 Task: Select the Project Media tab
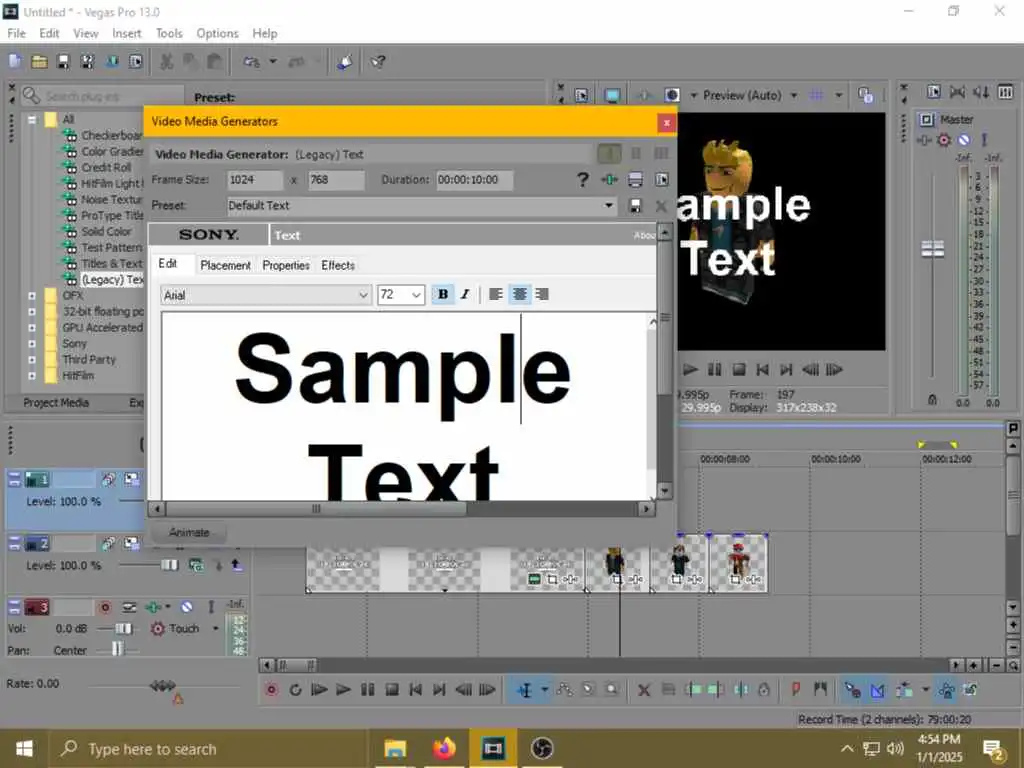56,403
